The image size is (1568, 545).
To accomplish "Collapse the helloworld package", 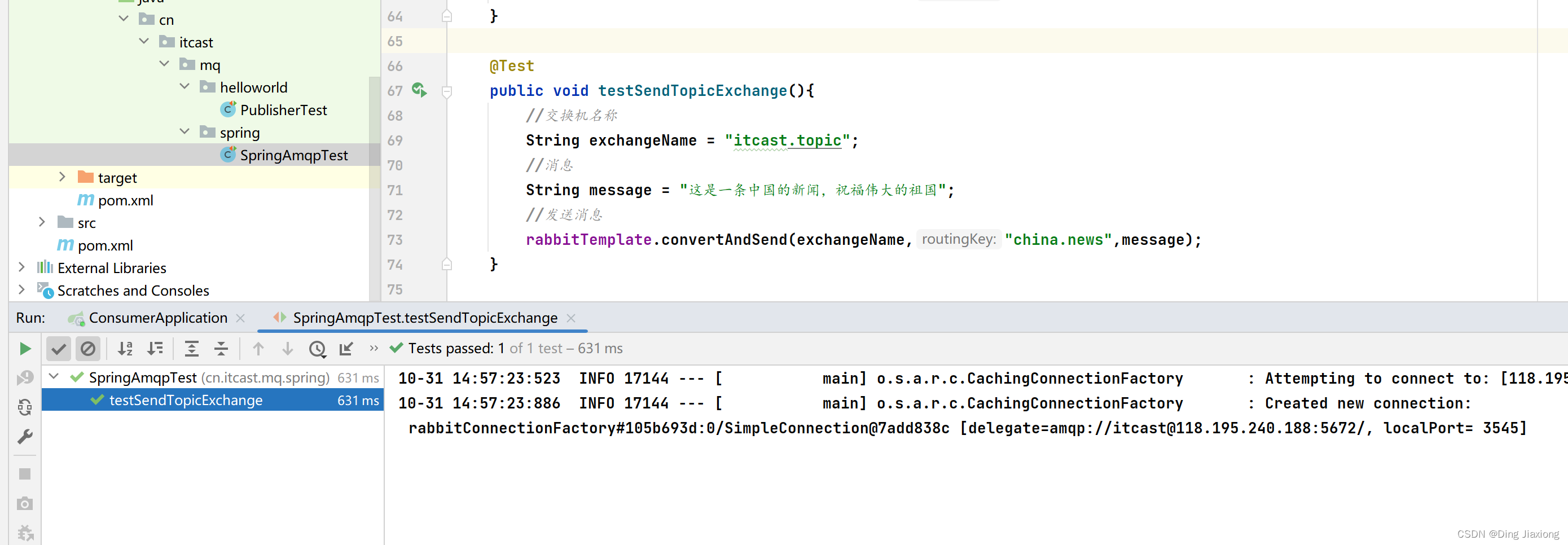I will [x=185, y=86].
